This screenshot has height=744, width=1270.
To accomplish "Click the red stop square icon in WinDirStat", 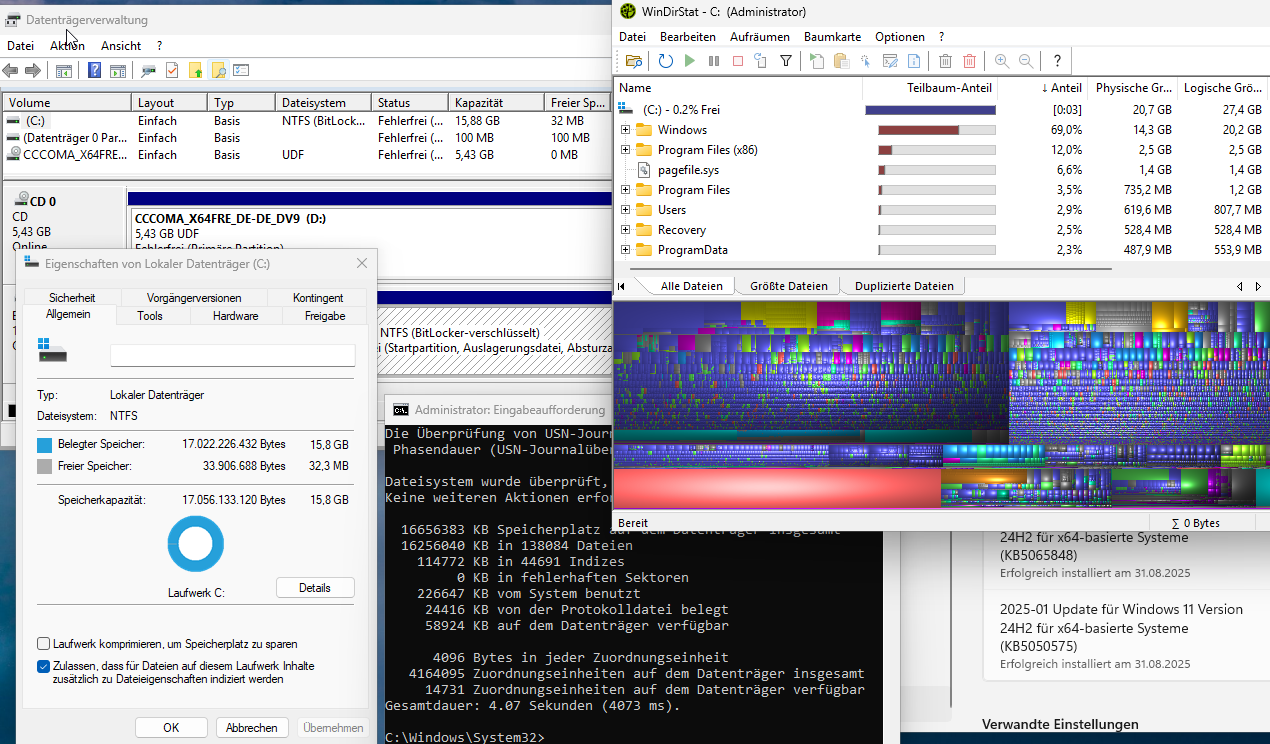I will [738, 61].
